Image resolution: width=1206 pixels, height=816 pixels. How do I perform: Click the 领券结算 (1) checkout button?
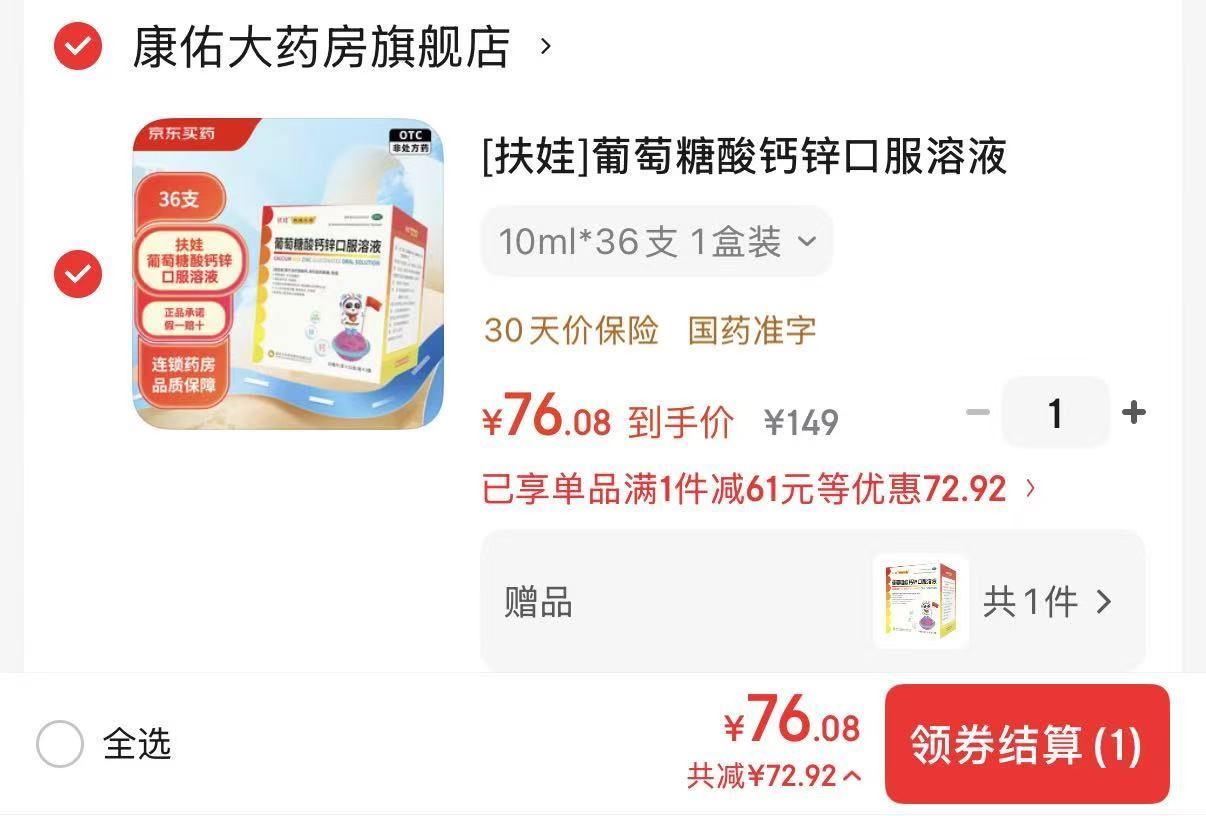click(1027, 744)
